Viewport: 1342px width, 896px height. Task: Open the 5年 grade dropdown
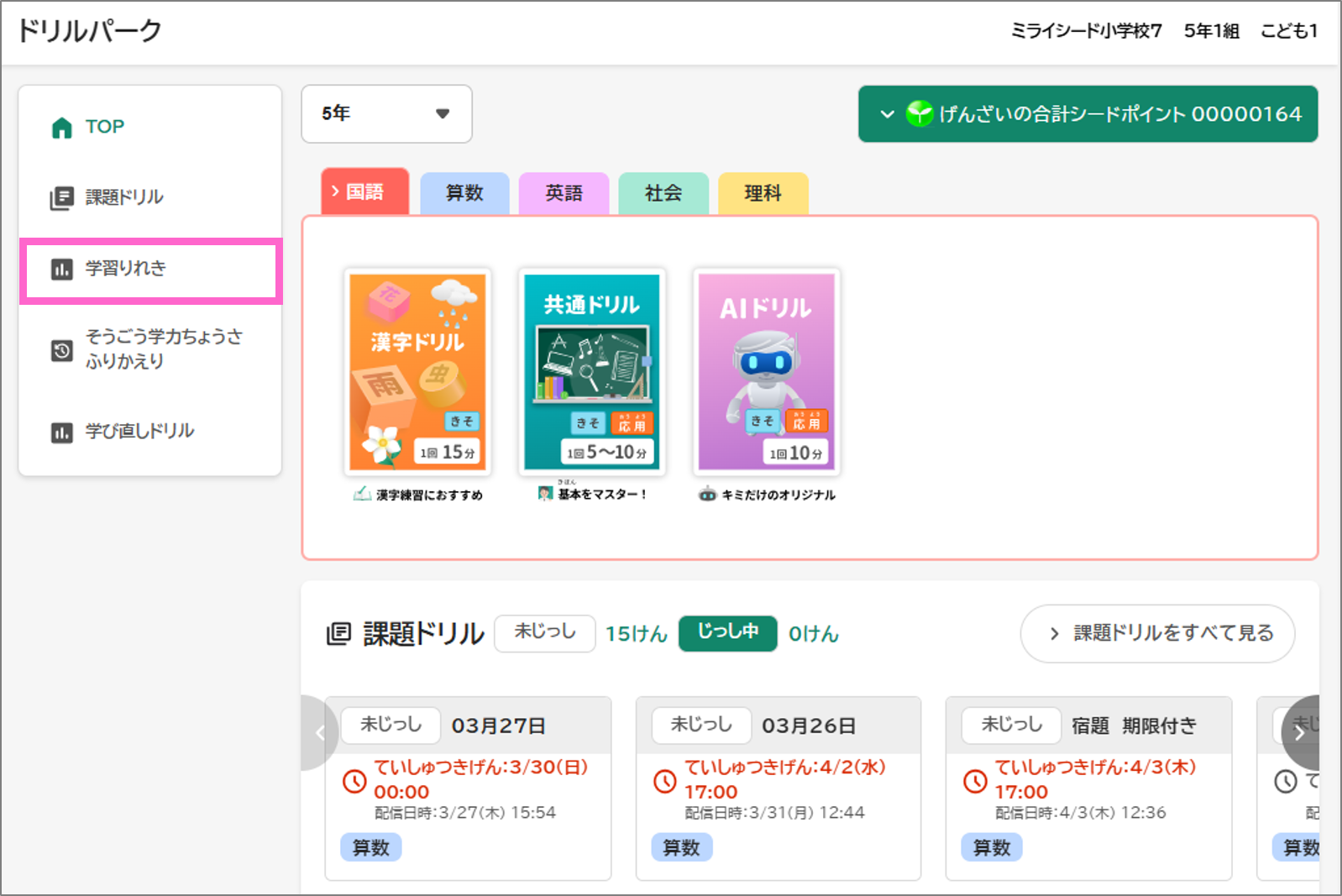[x=386, y=113]
